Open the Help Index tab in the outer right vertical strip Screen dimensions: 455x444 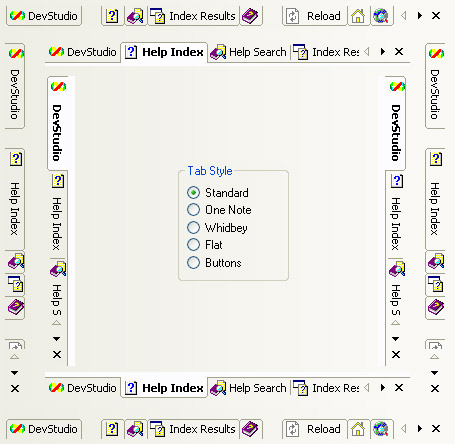pos(435,199)
